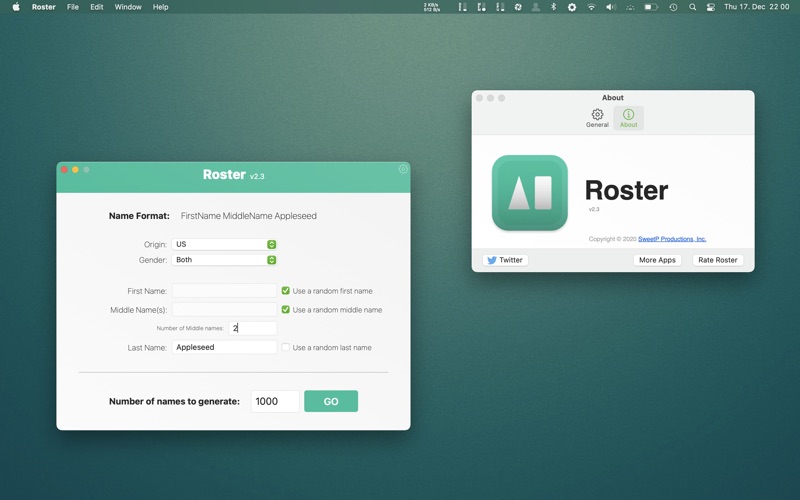Open the Help menu
Viewport: 800px width, 500px height.
pyautogui.click(x=160, y=7)
